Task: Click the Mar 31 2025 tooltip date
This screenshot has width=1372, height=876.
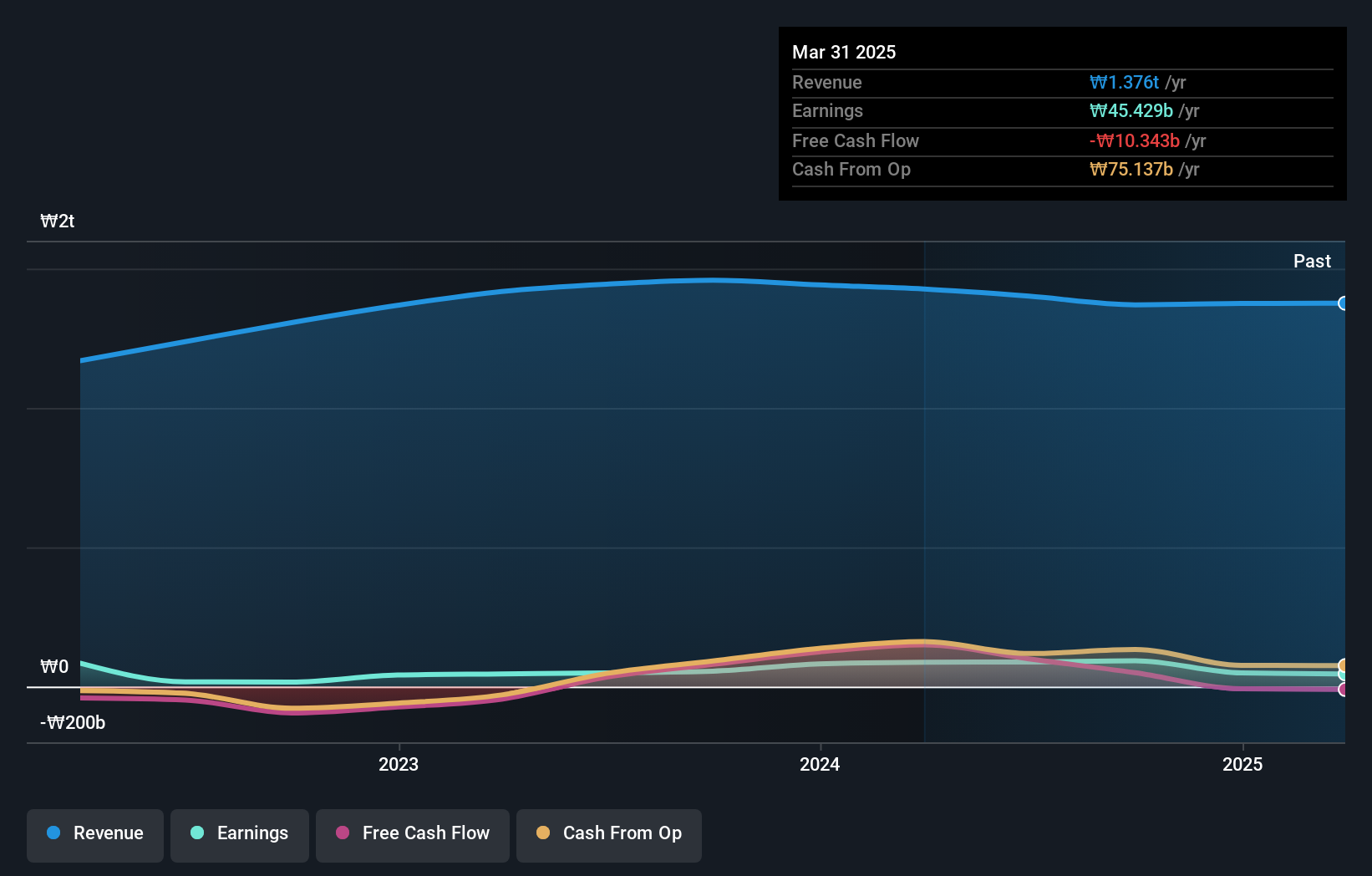Action: point(844,52)
